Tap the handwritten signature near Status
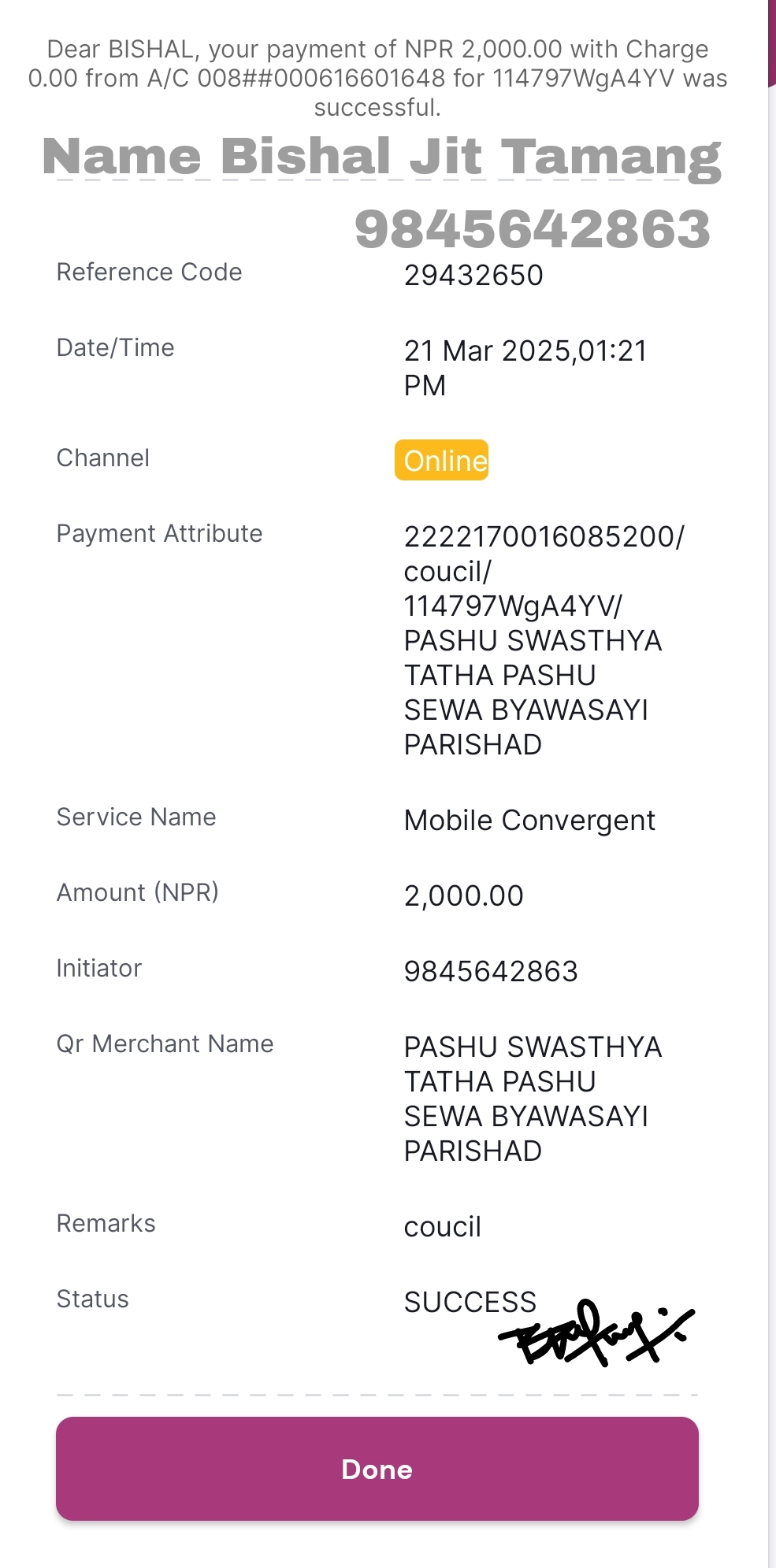 point(596,1333)
